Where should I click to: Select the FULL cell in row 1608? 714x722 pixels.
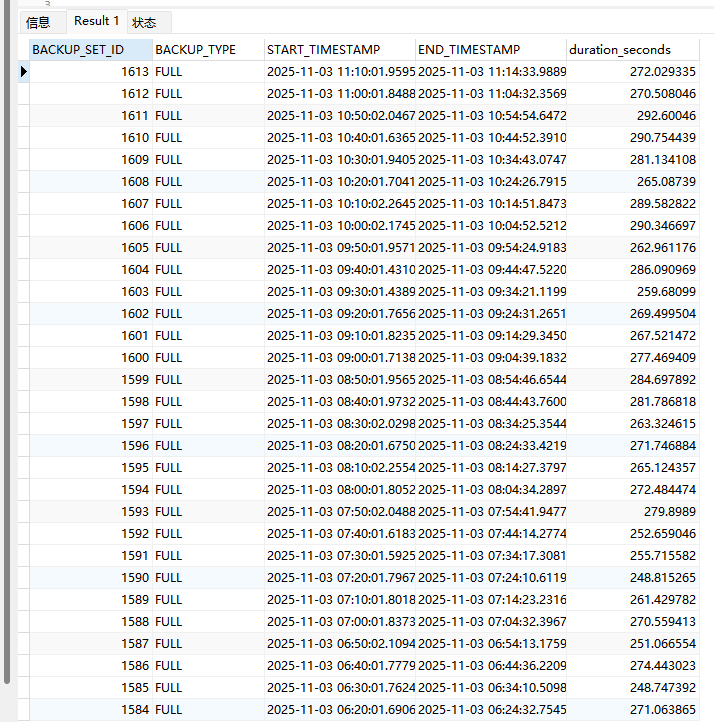click(x=208, y=182)
